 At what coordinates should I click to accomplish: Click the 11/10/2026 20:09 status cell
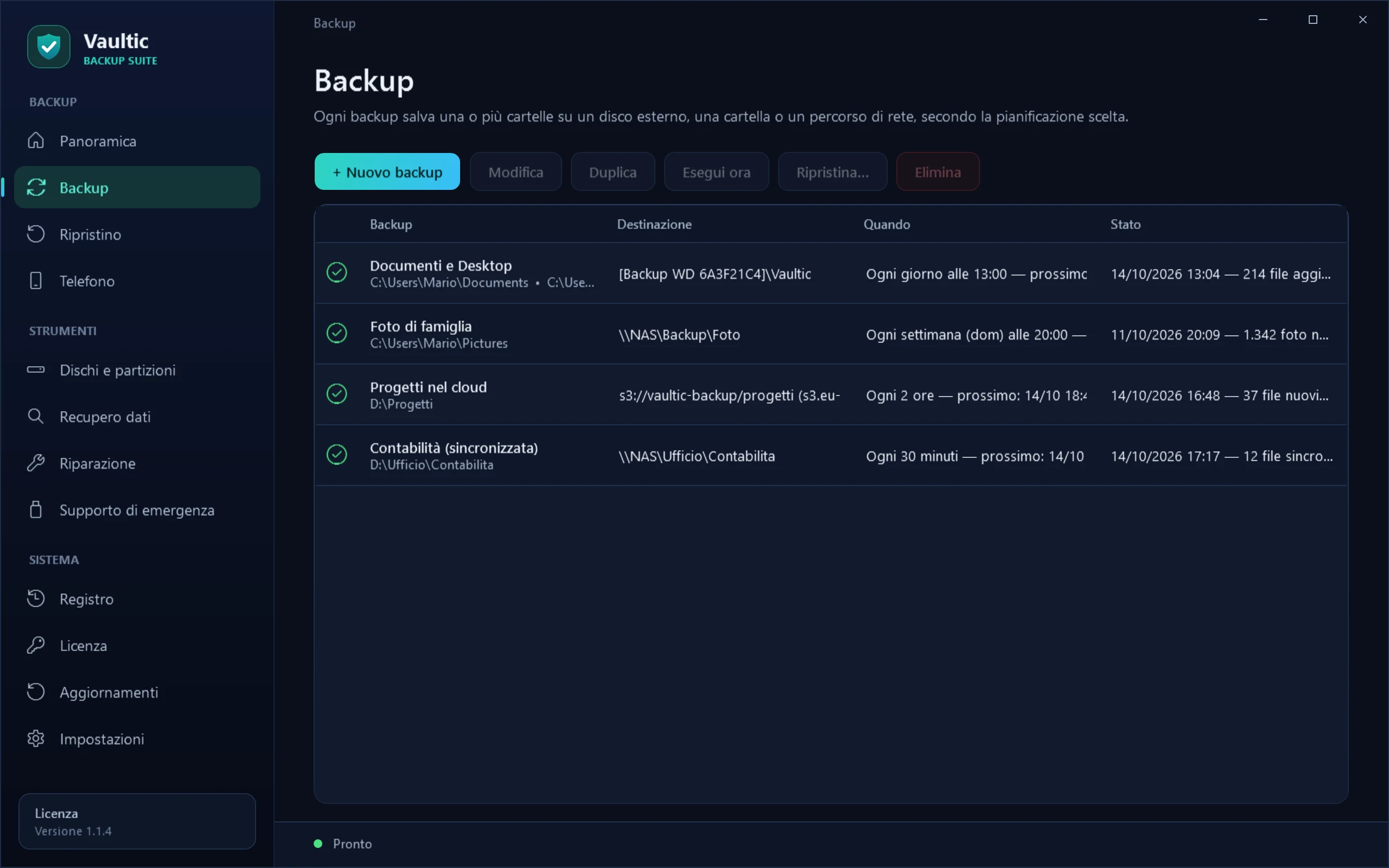1220,335
